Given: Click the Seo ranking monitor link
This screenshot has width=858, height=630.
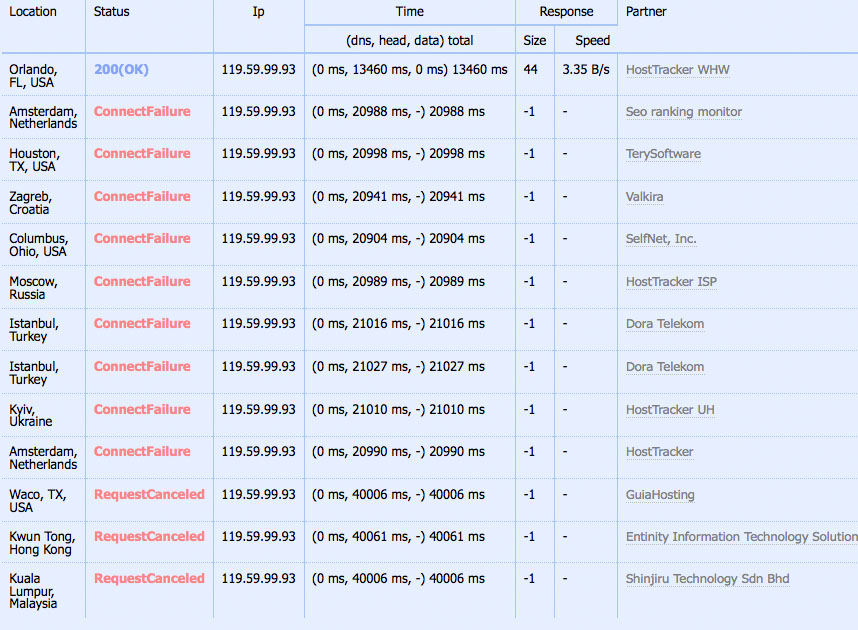Looking at the screenshot, I should pyautogui.click(x=684, y=112).
